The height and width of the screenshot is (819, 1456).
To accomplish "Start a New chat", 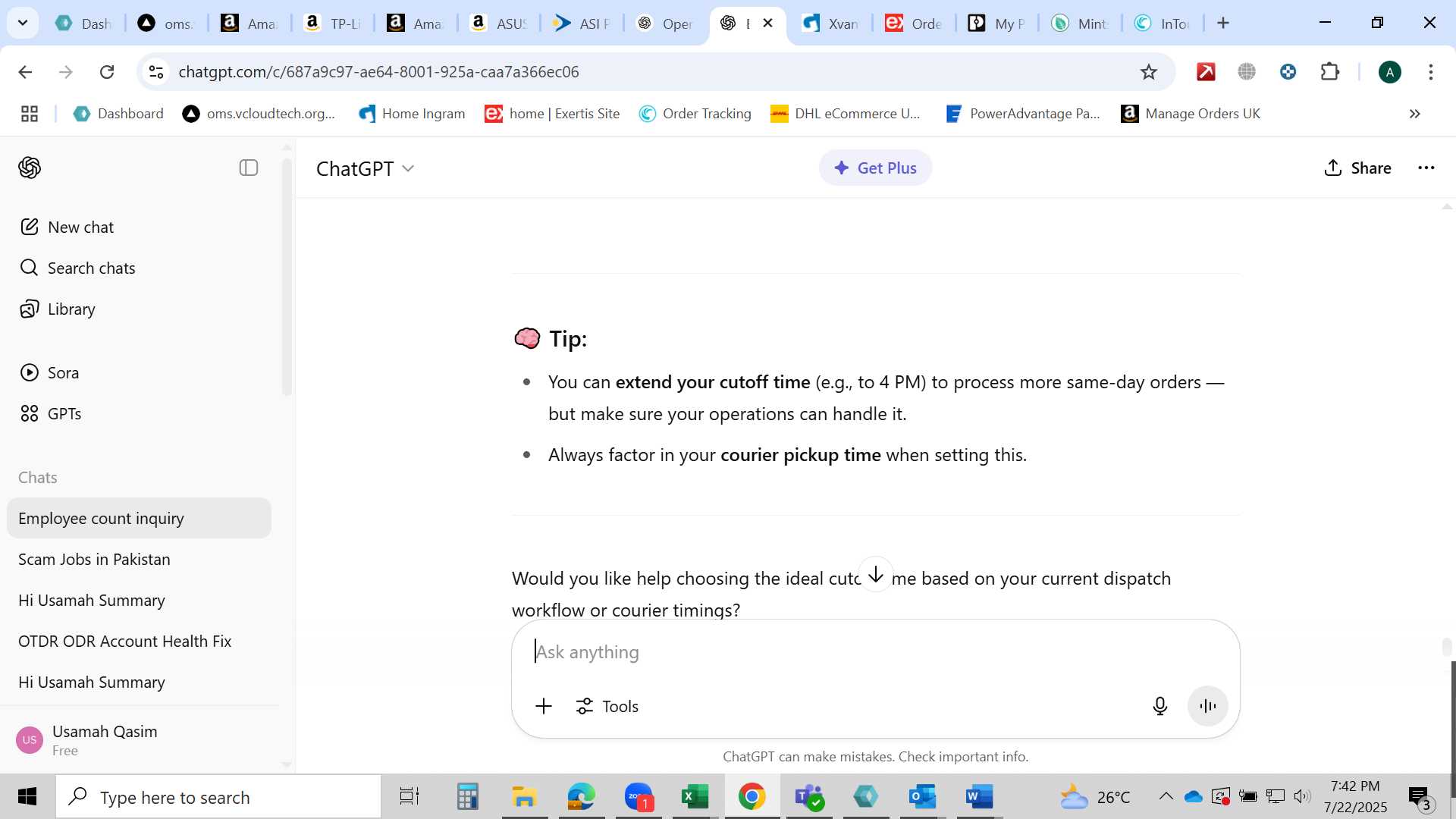I will 67,227.
